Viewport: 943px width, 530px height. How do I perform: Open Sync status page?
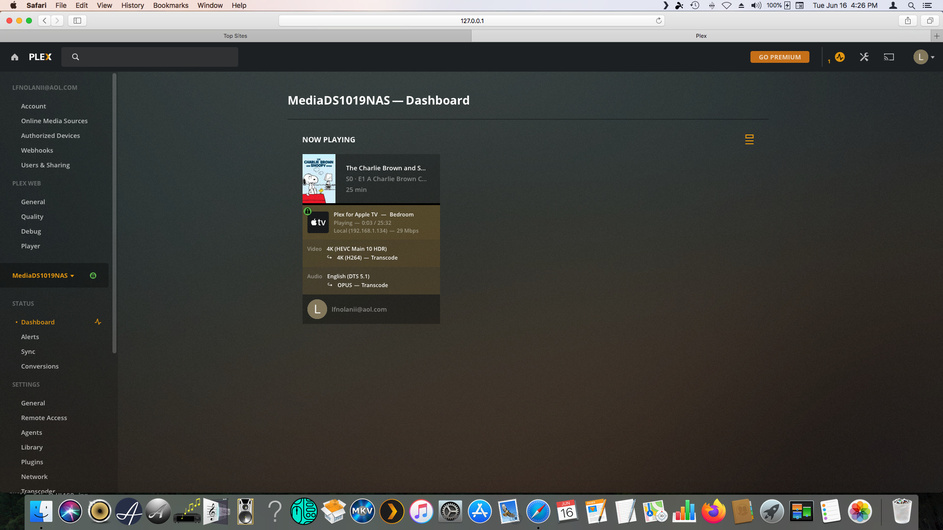pyautogui.click(x=28, y=352)
